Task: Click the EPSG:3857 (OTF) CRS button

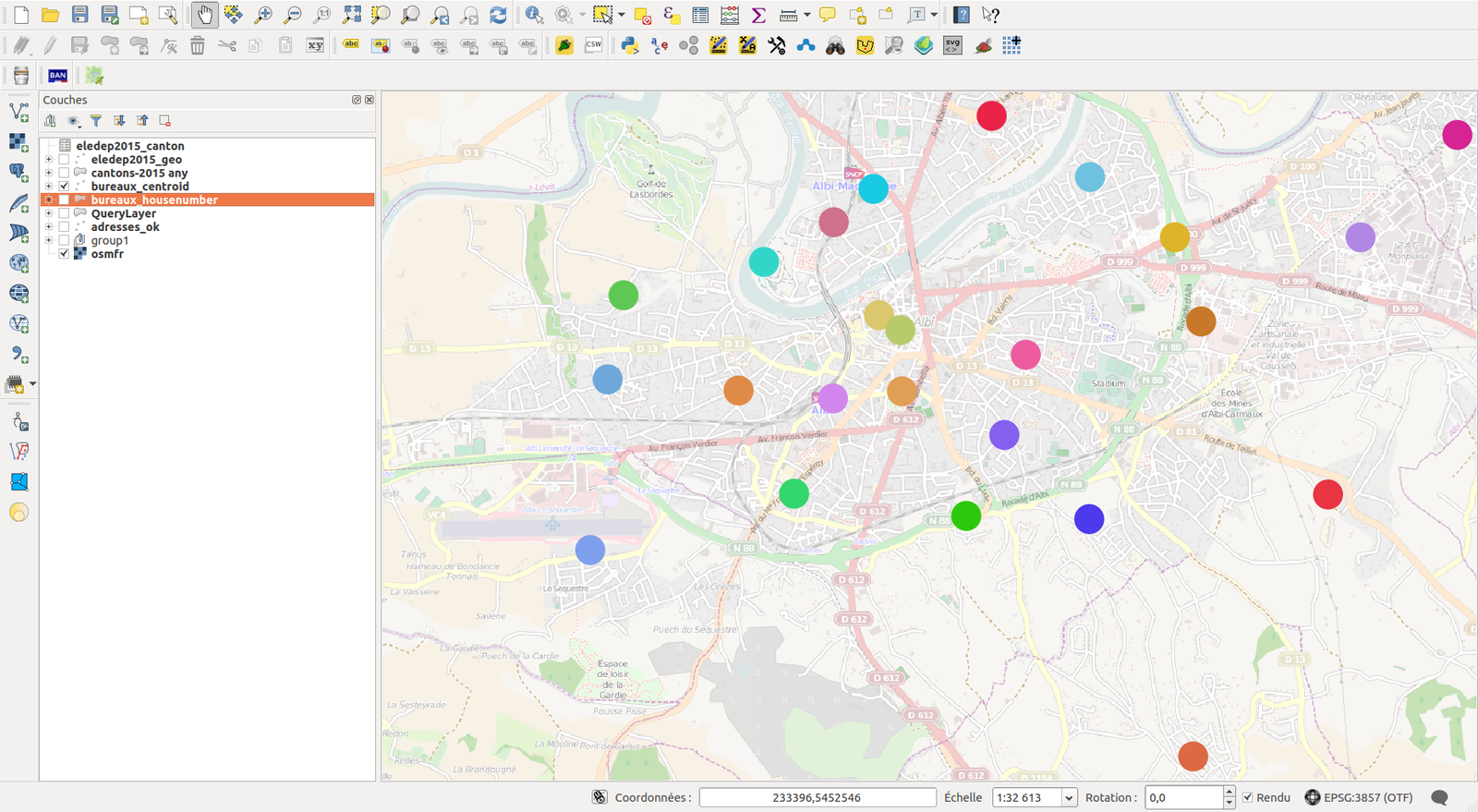Action: [1358, 797]
